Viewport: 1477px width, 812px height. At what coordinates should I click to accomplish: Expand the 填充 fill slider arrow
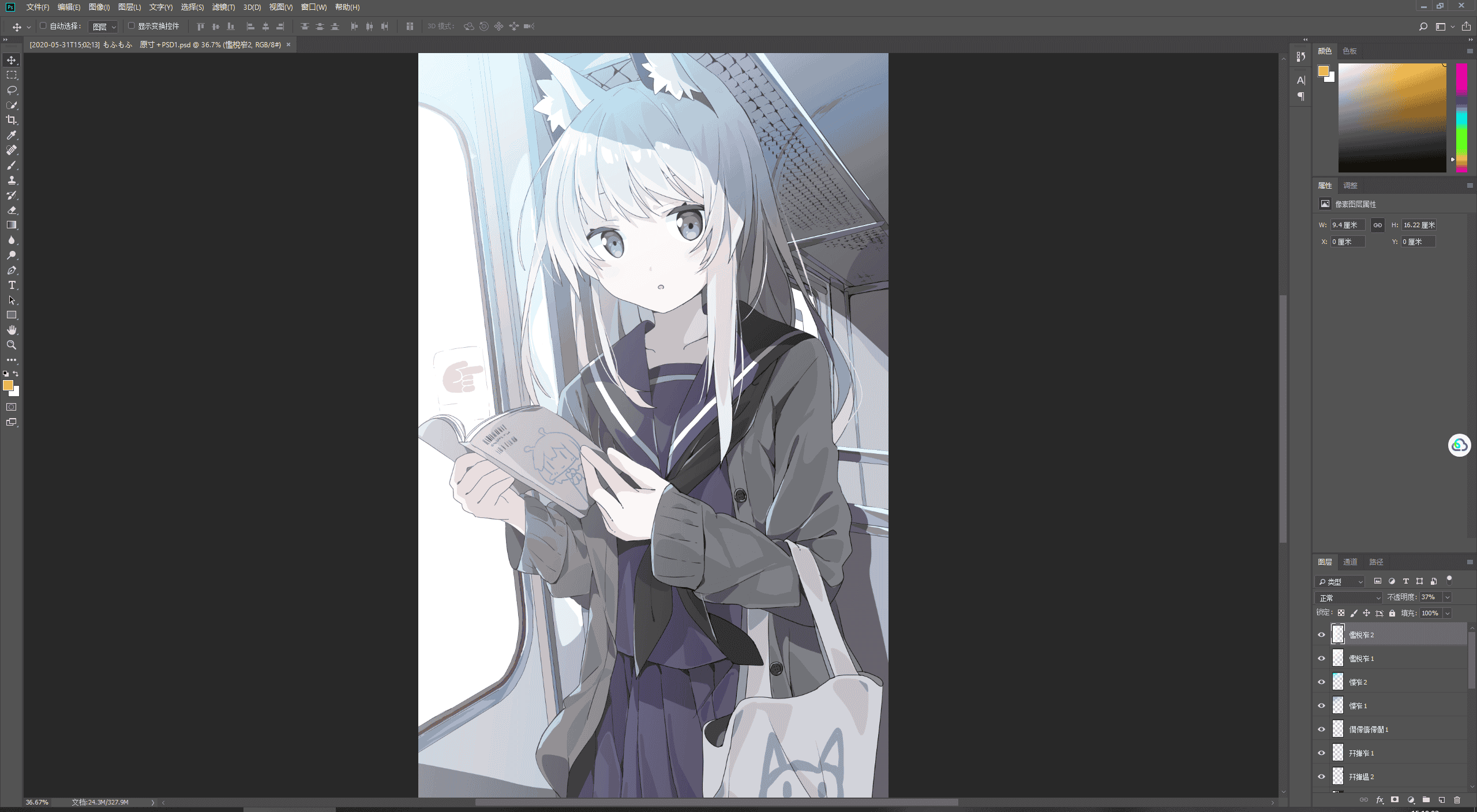[1448, 613]
